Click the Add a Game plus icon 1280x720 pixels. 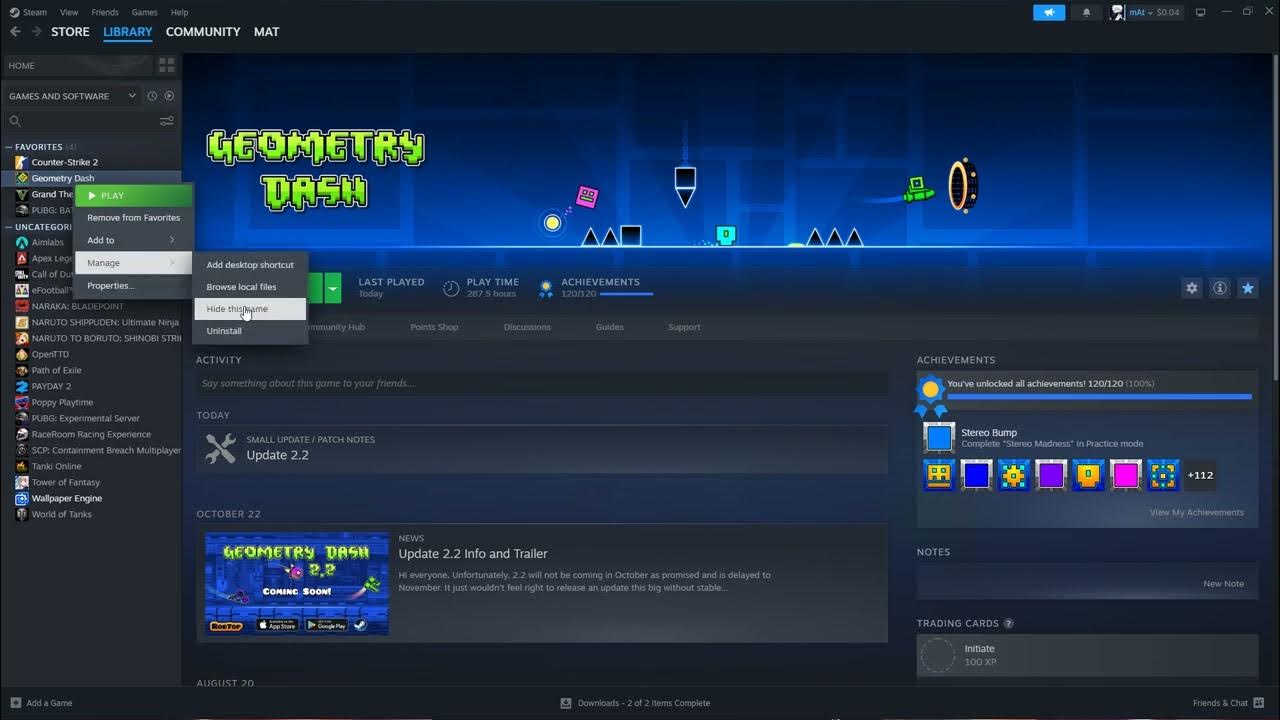[x=15, y=703]
